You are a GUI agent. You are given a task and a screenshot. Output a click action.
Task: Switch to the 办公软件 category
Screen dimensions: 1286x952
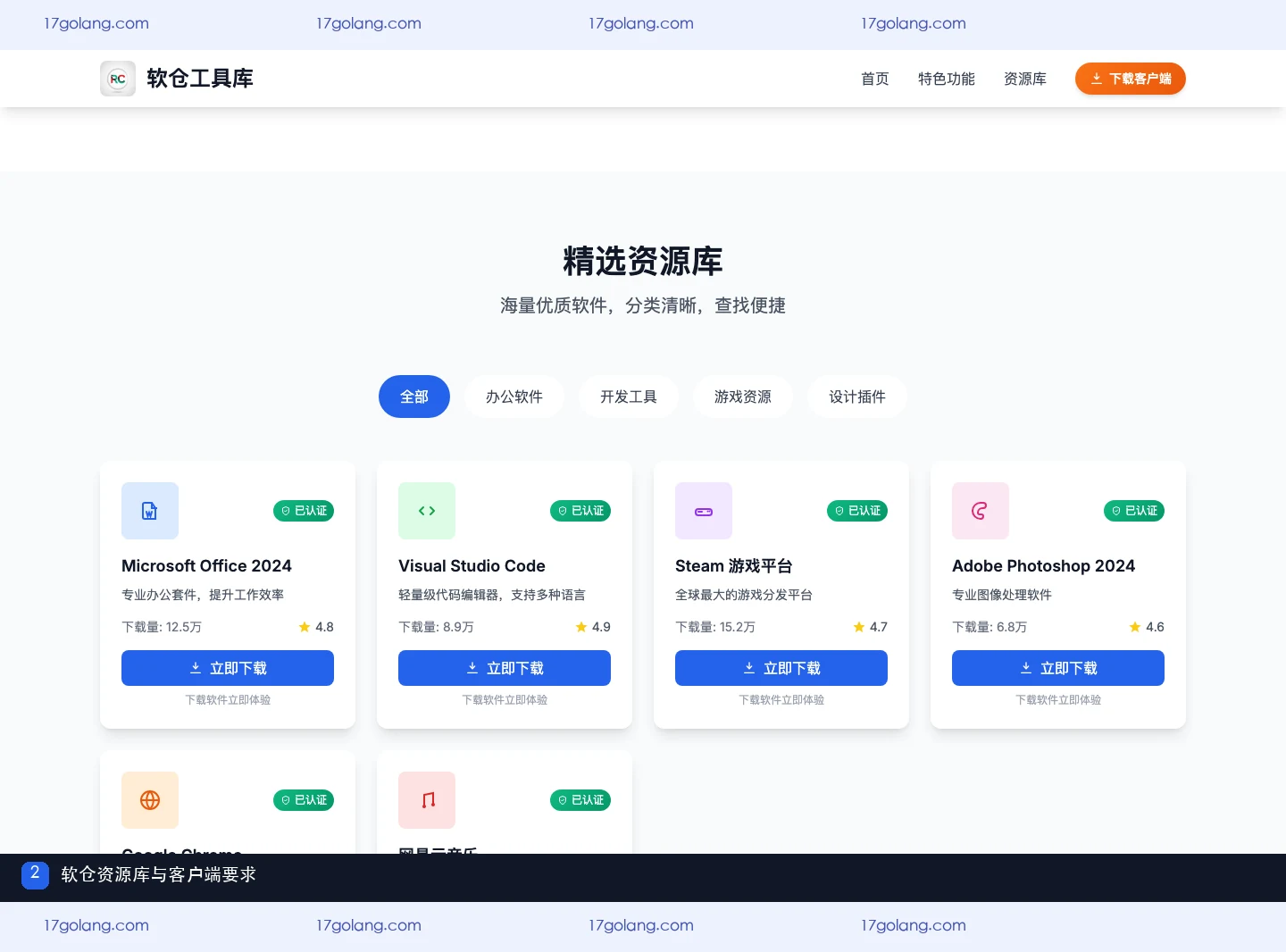514,397
